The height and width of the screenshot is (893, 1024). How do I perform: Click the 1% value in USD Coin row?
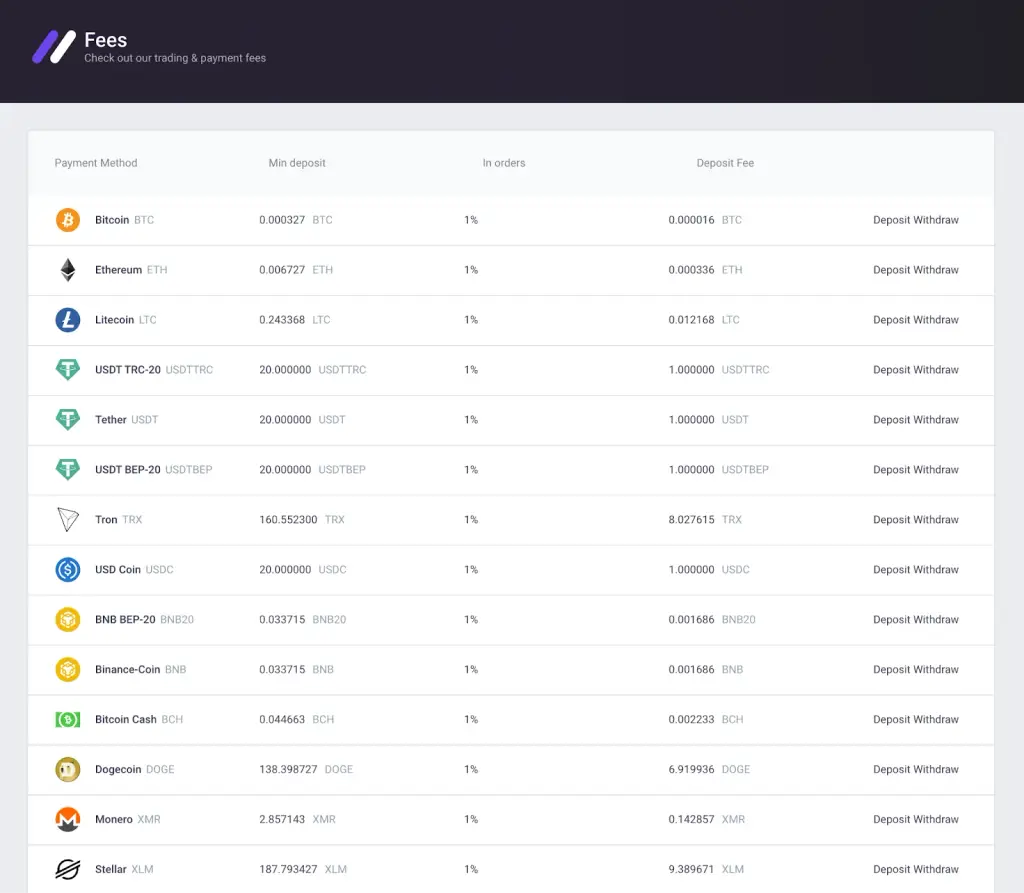[471, 570]
